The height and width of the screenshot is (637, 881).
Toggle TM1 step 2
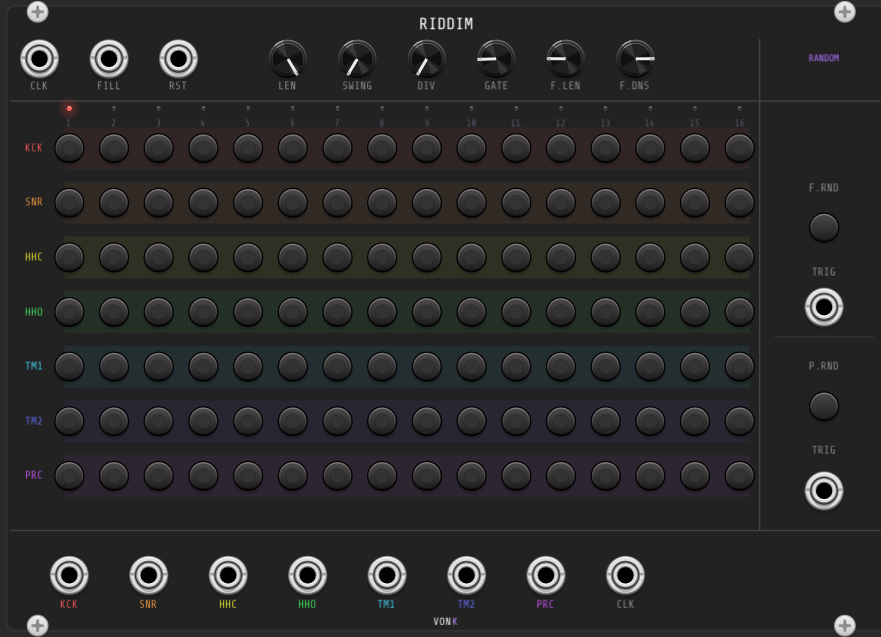(113, 366)
